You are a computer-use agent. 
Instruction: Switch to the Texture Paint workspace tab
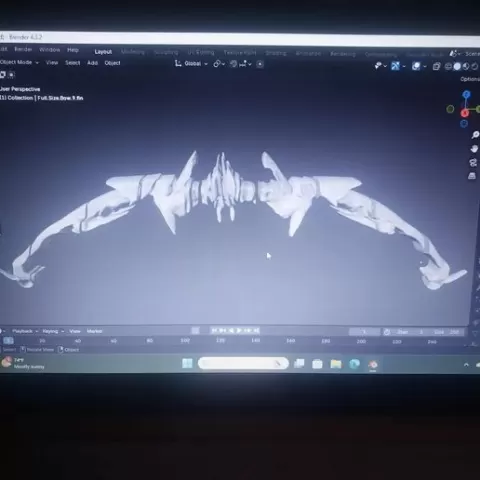(240, 53)
